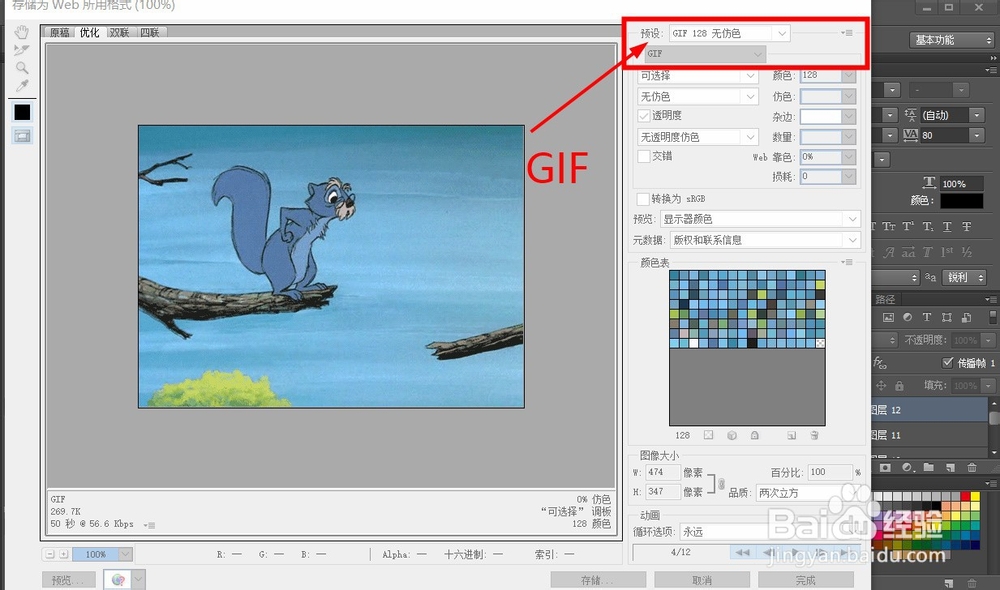Viewport: 1000px width, 590px height.
Task: Switch to the 双联 tab
Action: pos(119,33)
